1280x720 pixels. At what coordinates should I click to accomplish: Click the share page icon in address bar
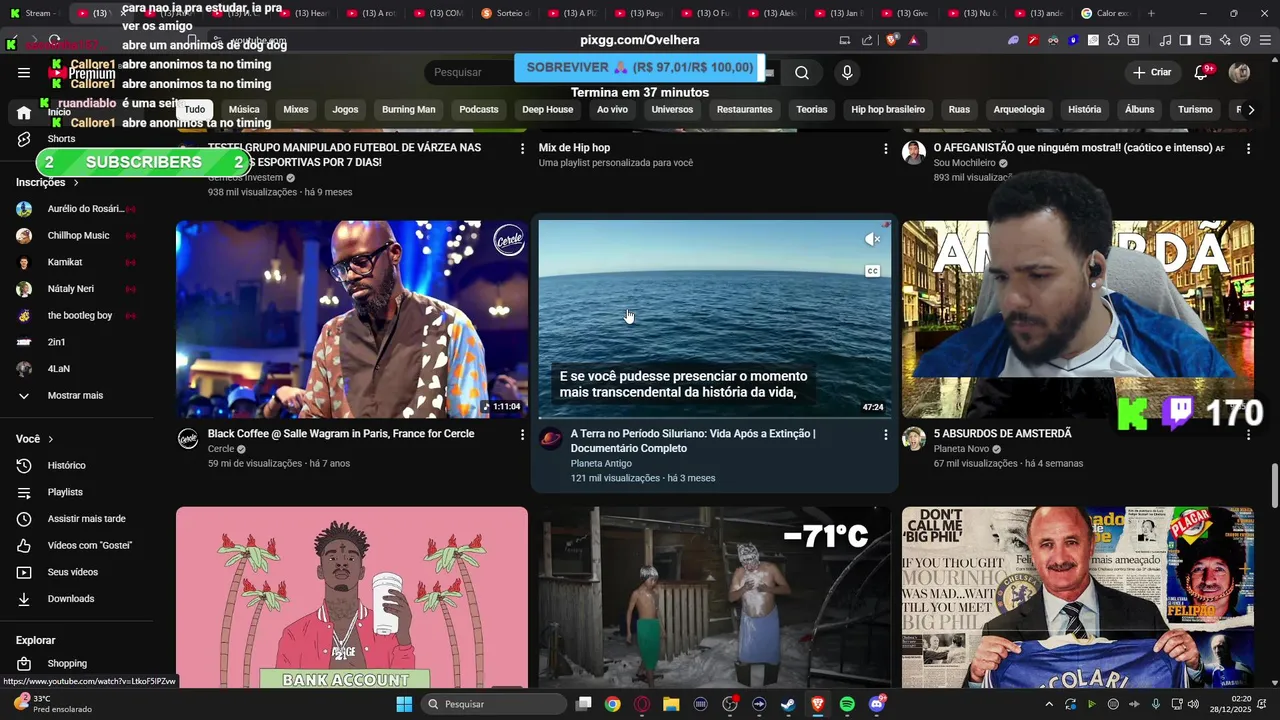coord(867,40)
